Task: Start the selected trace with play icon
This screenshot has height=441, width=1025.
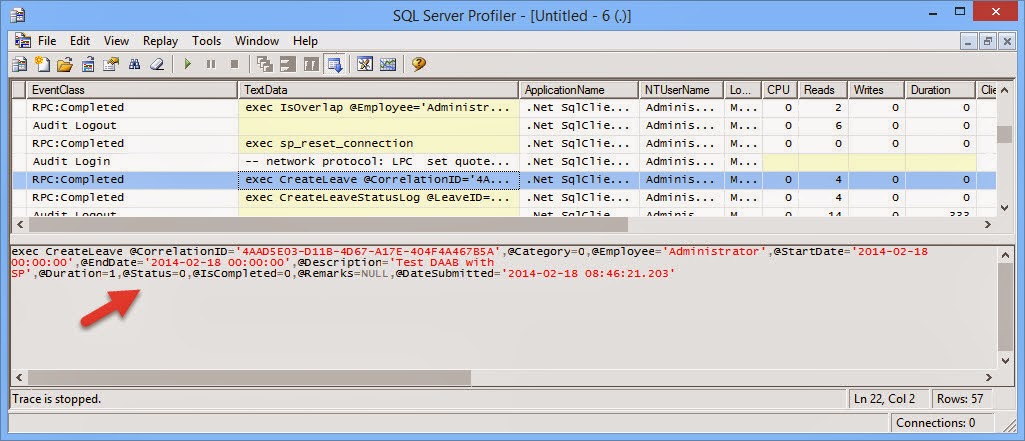Action: tap(188, 64)
